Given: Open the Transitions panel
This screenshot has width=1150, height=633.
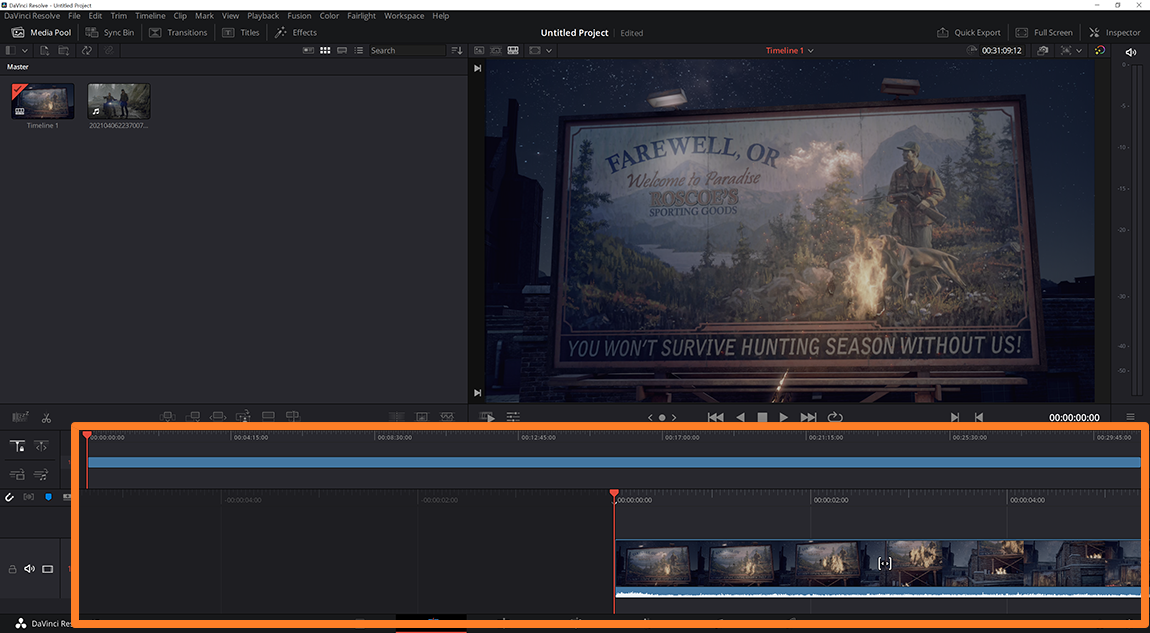Looking at the screenshot, I should [x=178, y=32].
